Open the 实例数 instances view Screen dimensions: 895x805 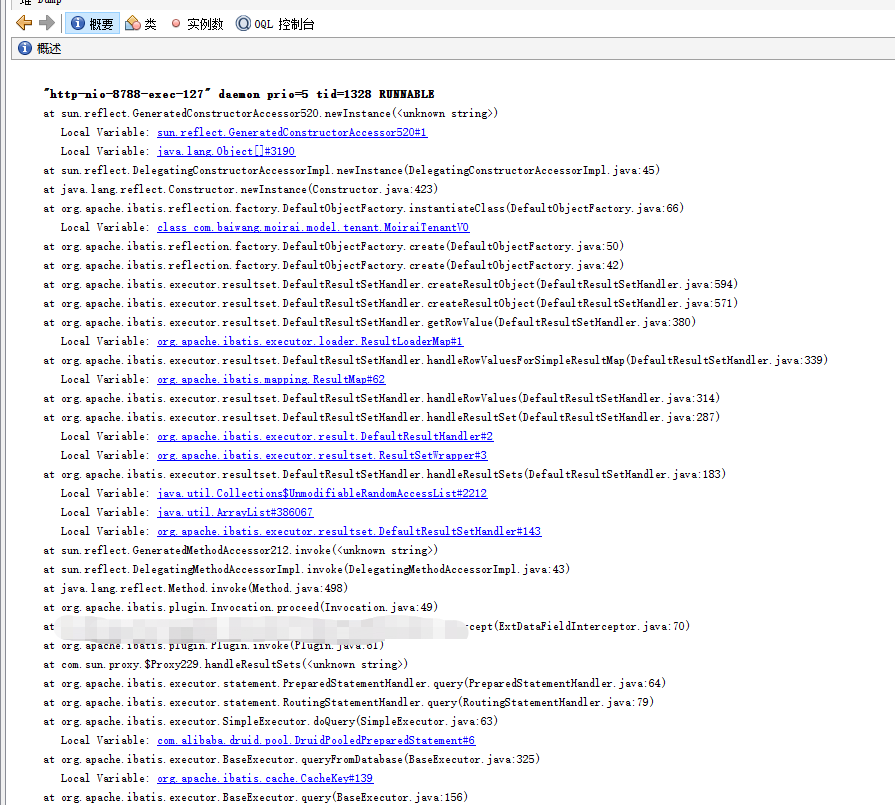[197, 24]
